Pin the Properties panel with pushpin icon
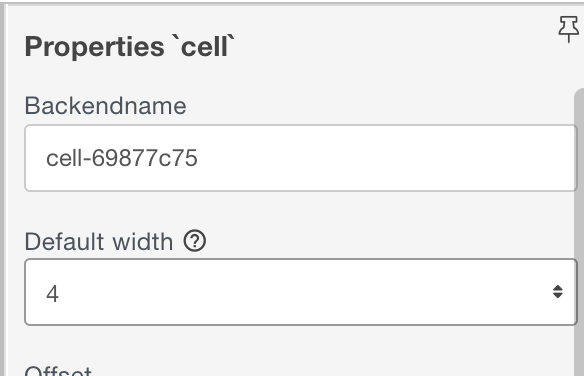Screen dimensions: 584x376 (568, 29)
